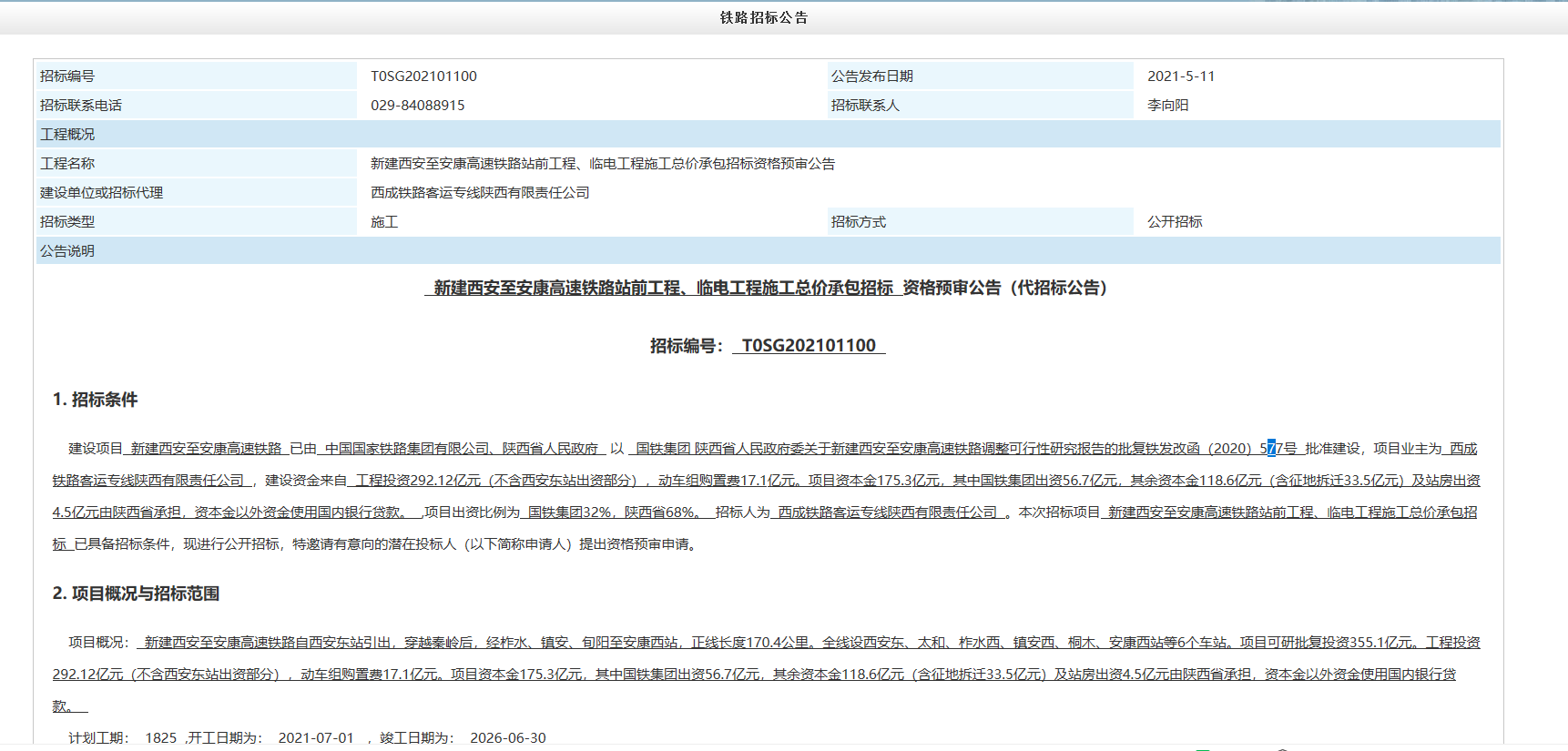Click the heading 1. 招标条件
The width and height of the screenshot is (1568, 751).
point(95,400)
